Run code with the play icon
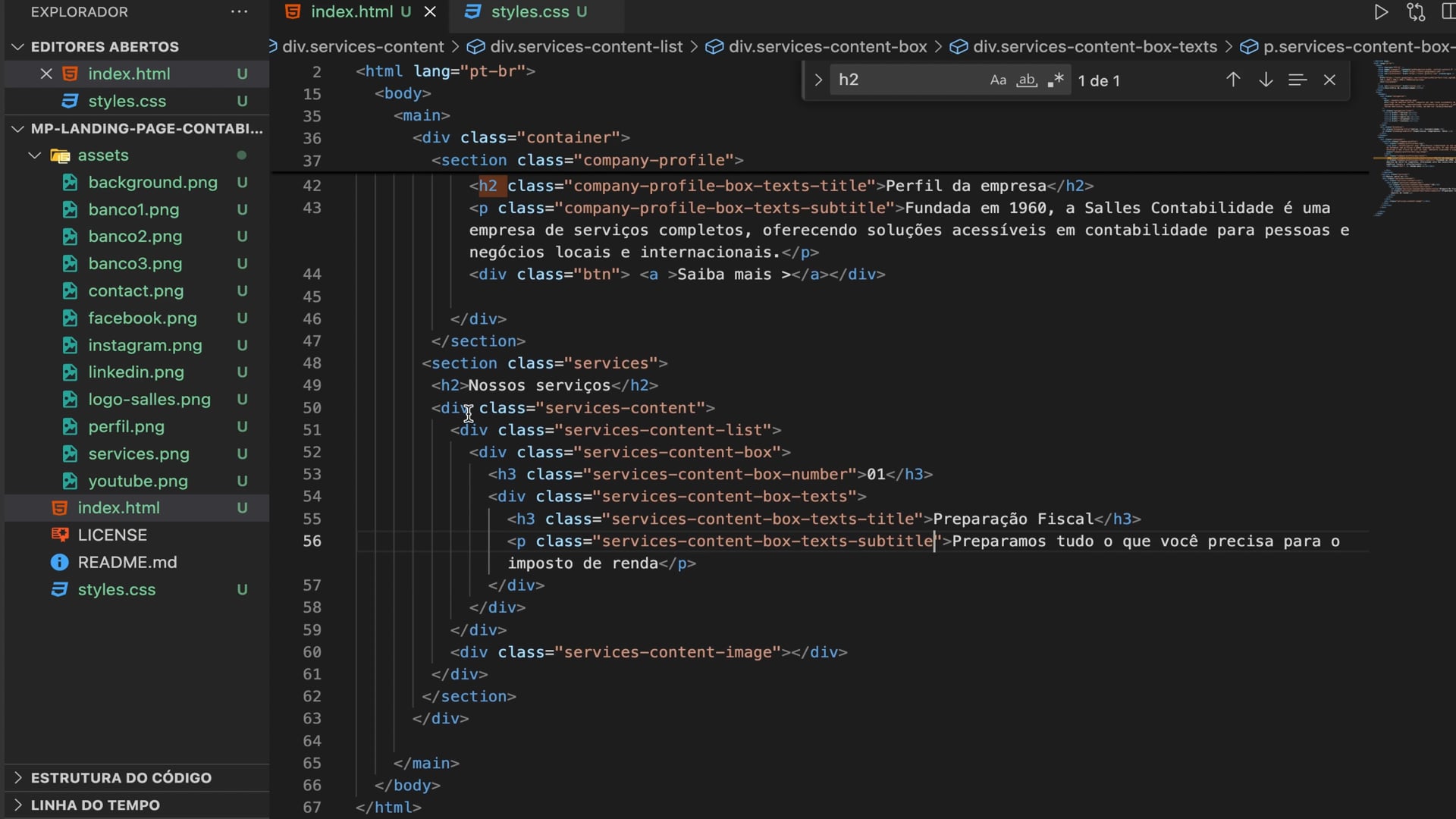Screen dimensions: 1456x819 [1381, 12]
